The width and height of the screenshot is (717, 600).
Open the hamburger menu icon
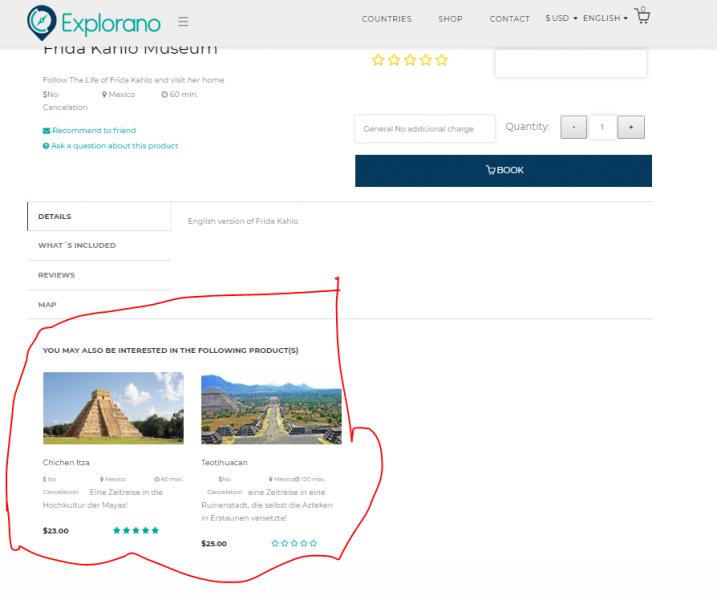[x=183, y=21]
